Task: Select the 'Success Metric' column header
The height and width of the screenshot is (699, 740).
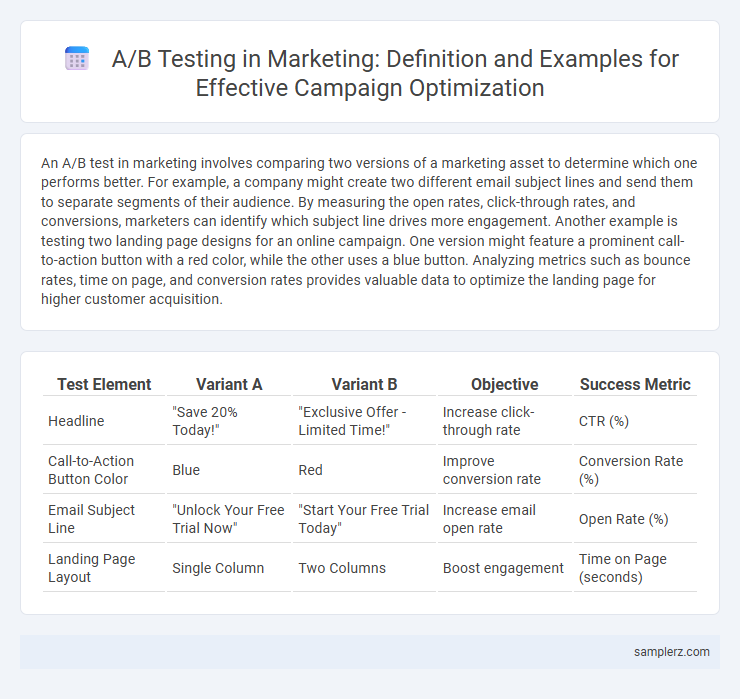Action: tap(635, 385)
